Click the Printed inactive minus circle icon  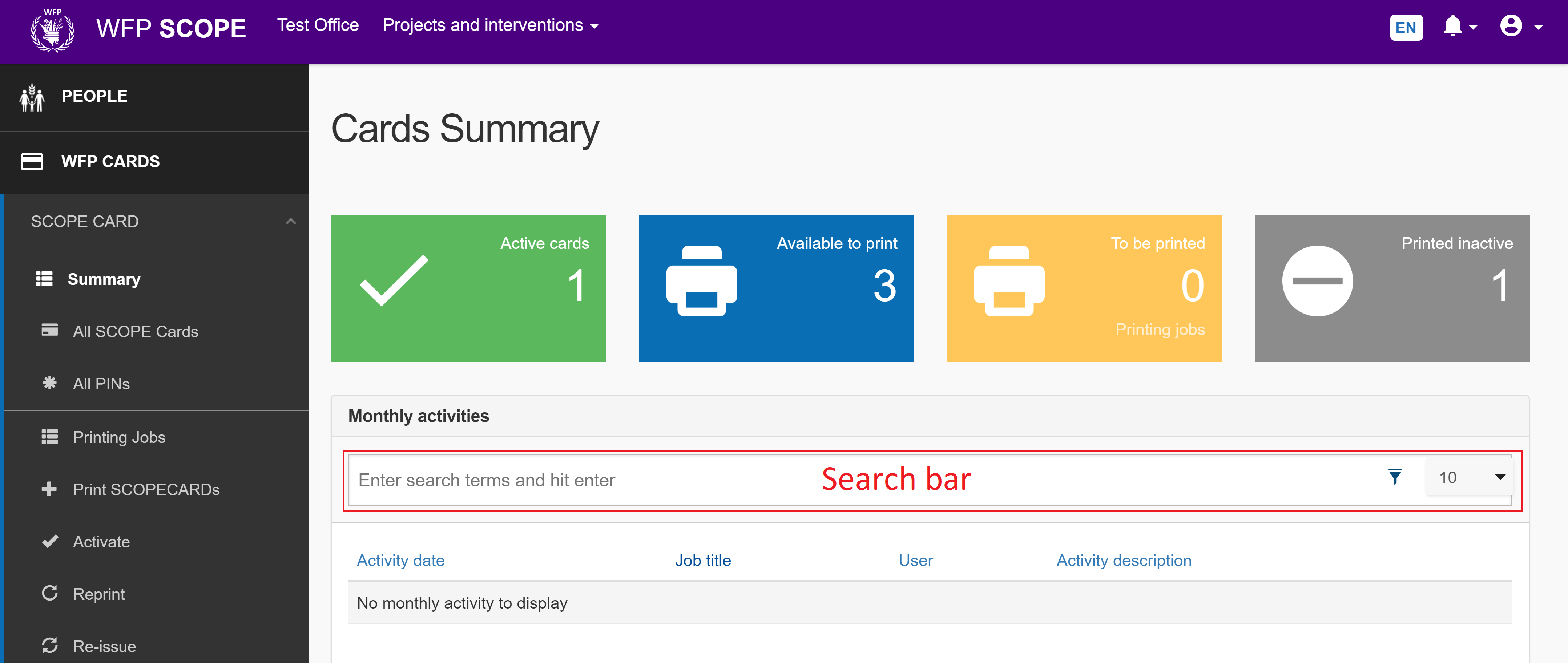click(1317, 281)
